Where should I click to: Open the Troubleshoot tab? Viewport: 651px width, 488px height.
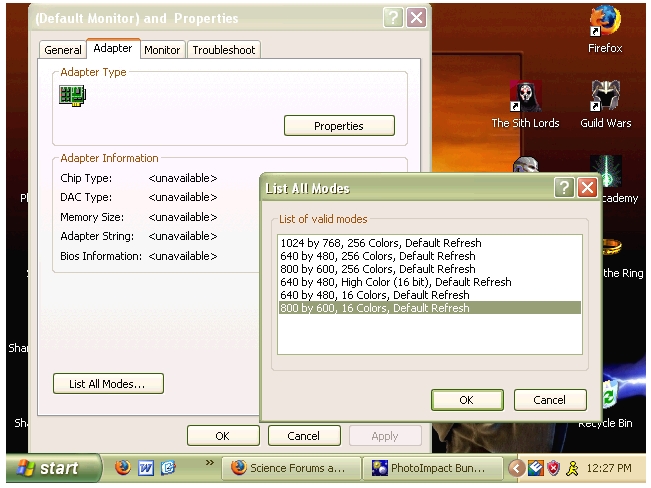coord(224,50)
